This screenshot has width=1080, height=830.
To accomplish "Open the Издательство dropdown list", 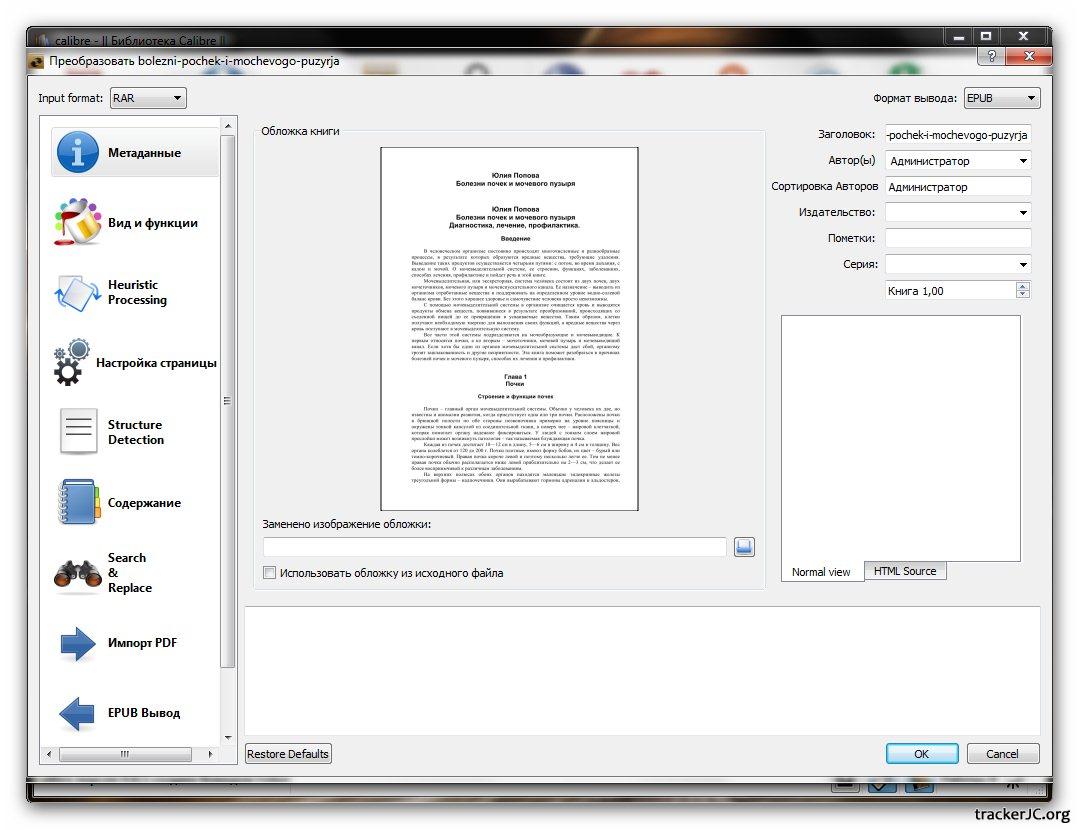I will tap(1023, 213).
